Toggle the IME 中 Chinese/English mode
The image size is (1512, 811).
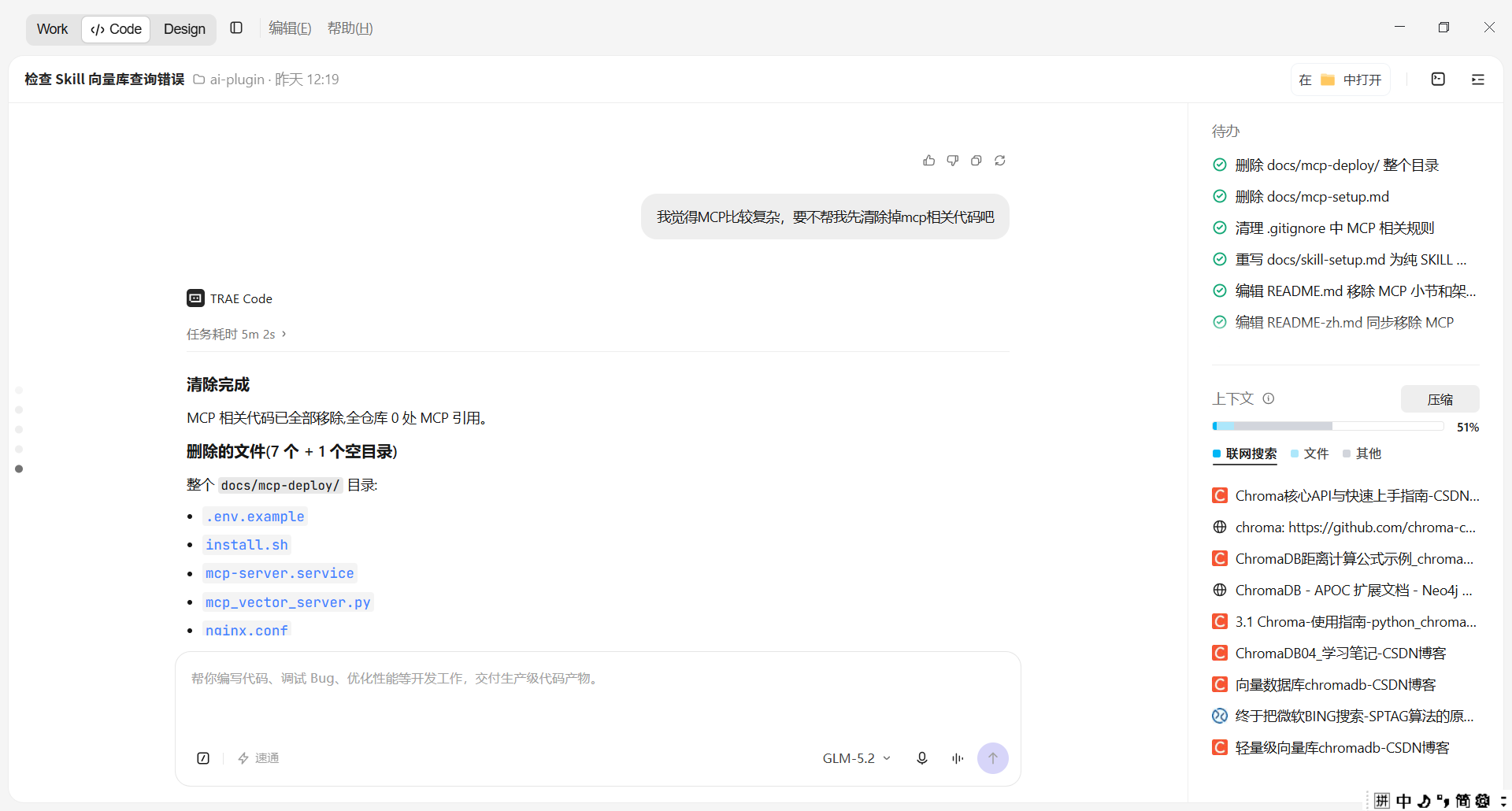(x=1403, y=801)
